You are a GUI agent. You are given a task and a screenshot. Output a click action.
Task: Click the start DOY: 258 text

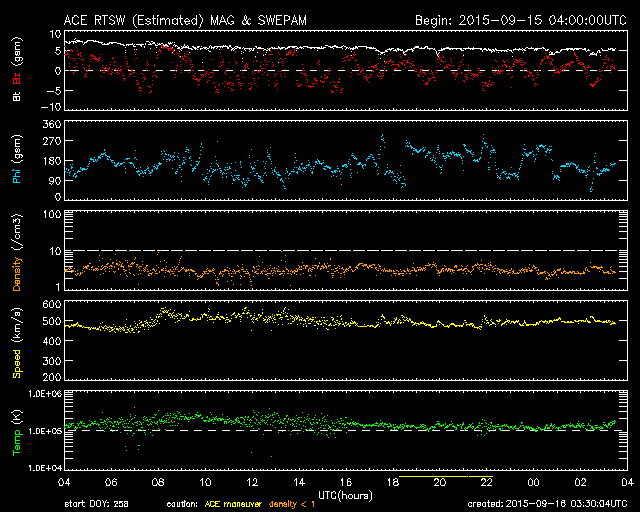click(x=96, y=505)
